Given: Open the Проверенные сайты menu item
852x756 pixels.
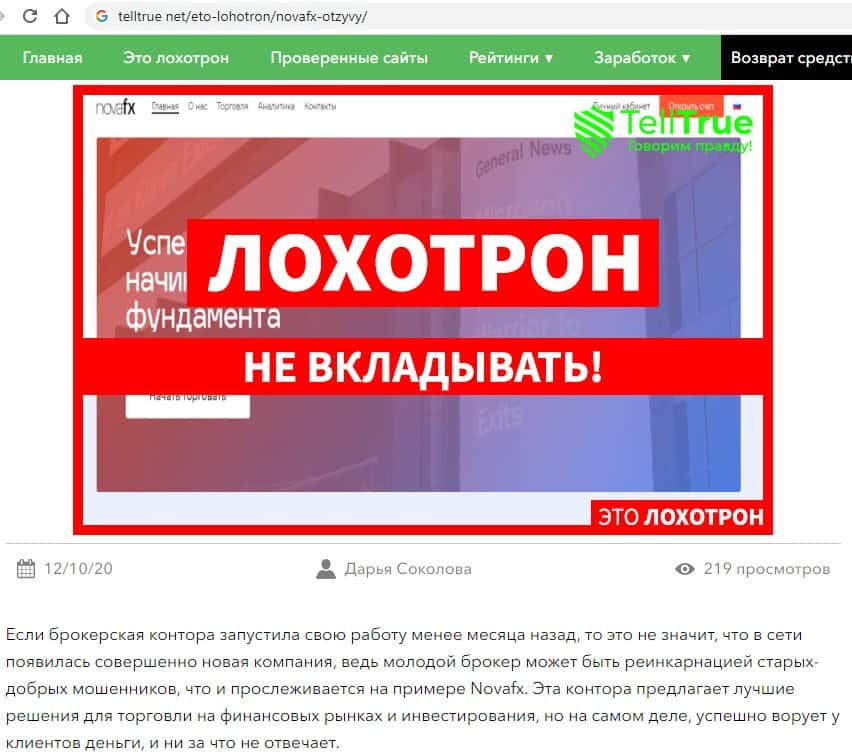Looking at the screenshot, I should click(349, 58).
